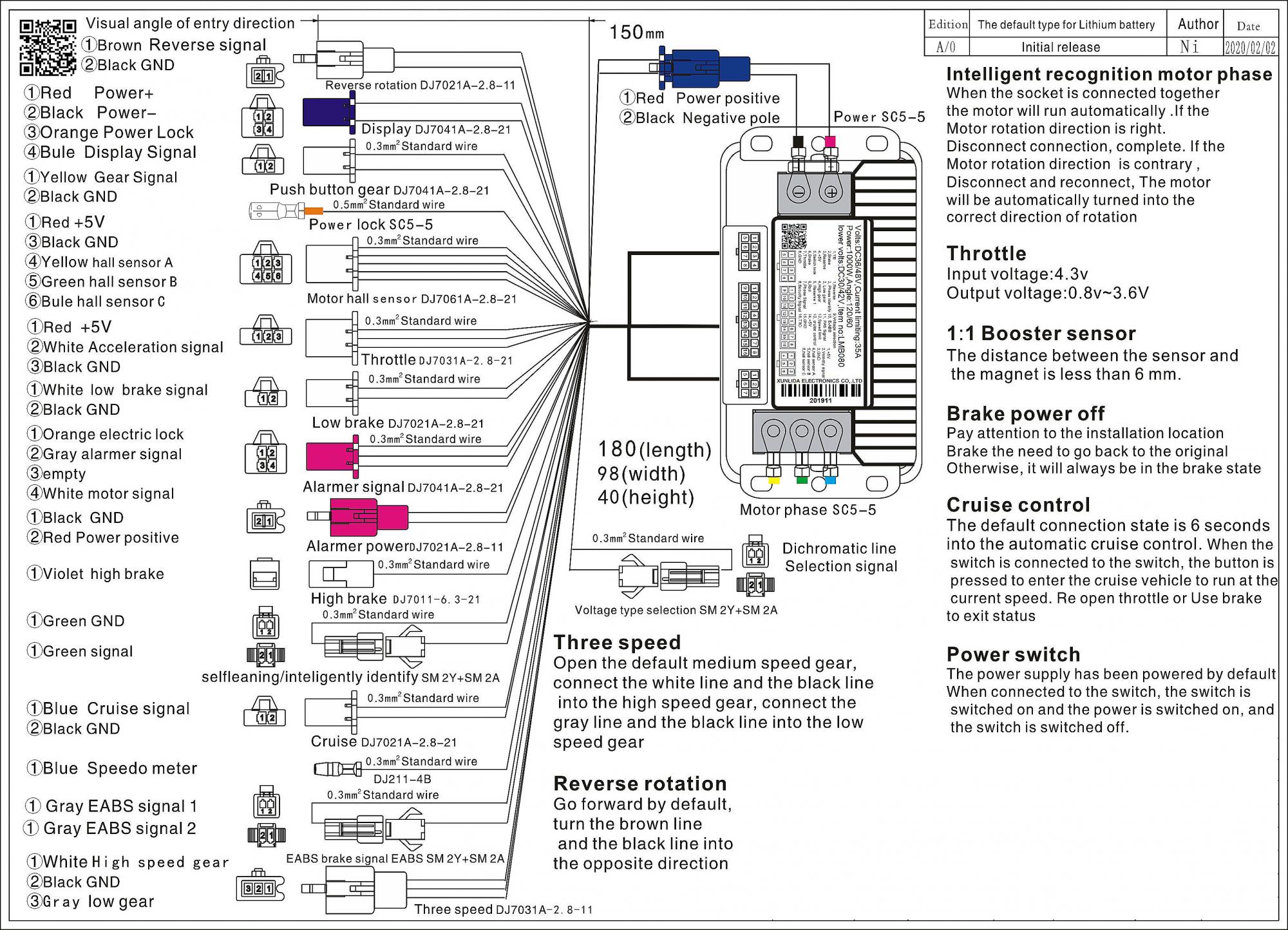Click the green motor phase terminal
Screen dimensions: 1288x930
coord(802,480)
